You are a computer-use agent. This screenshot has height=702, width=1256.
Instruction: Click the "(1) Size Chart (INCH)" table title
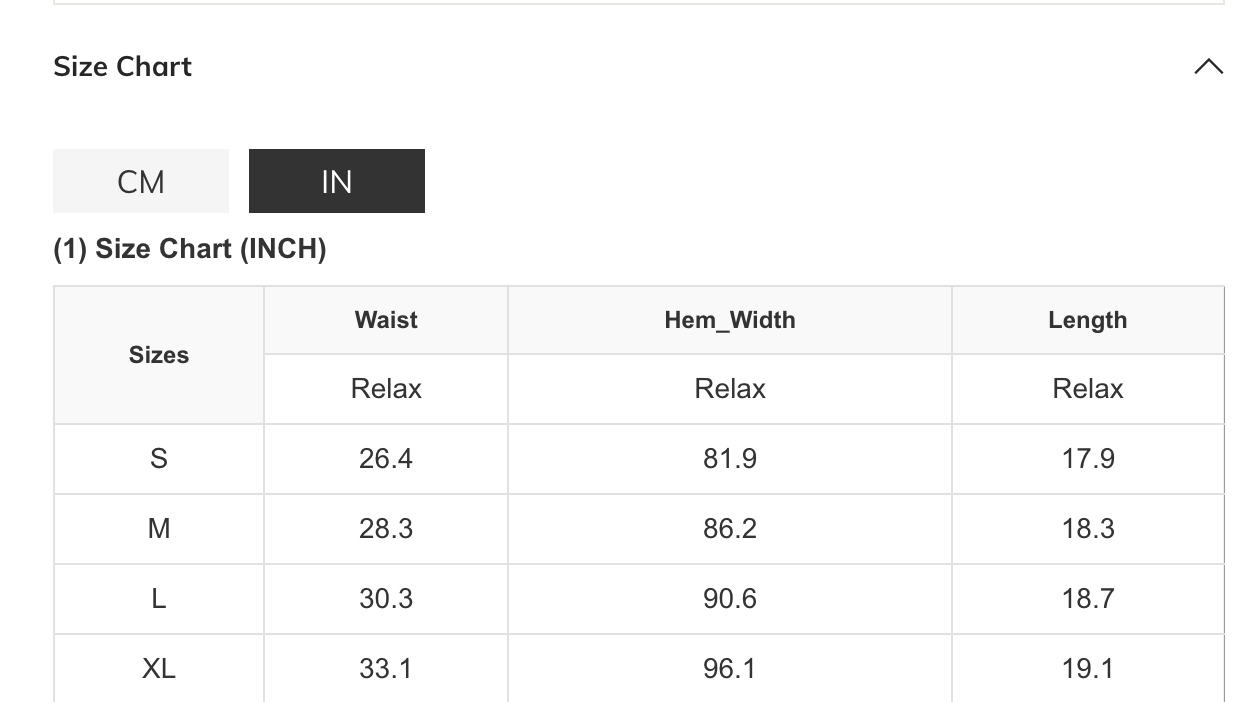tap(190, 249)
